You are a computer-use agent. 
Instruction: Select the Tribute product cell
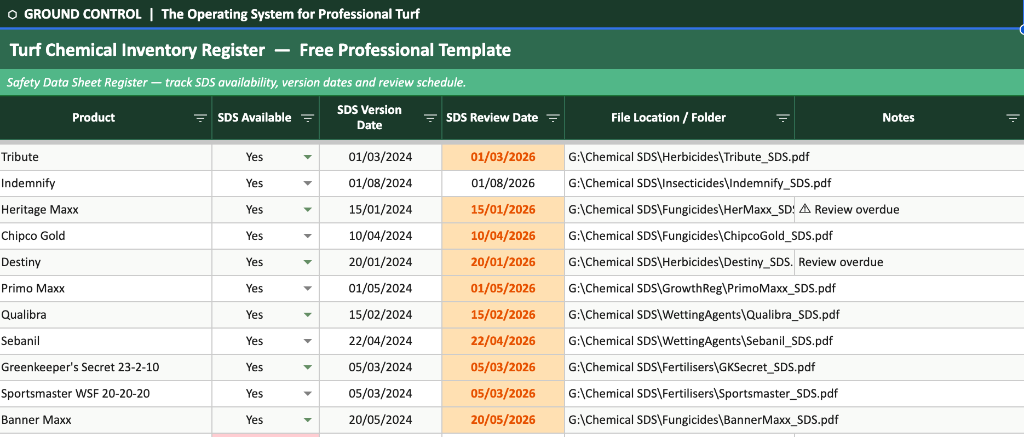point(106,157)
